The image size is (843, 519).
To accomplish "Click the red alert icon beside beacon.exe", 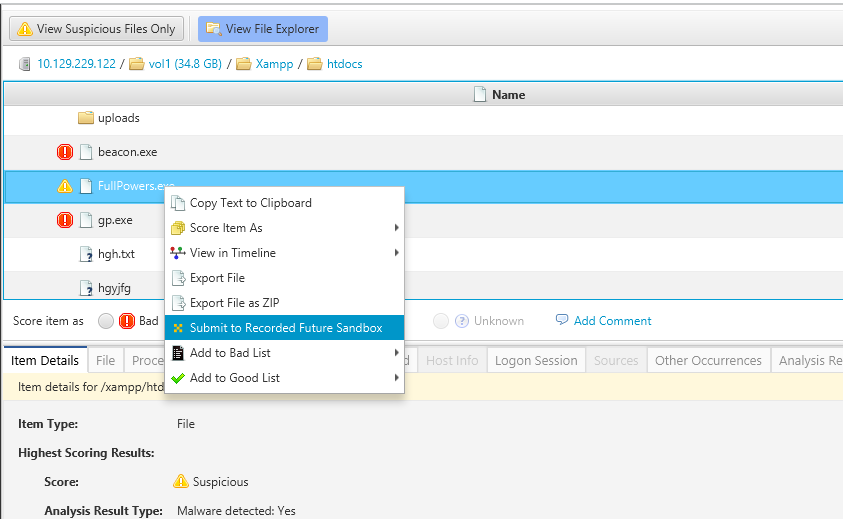I will (65, 152).
